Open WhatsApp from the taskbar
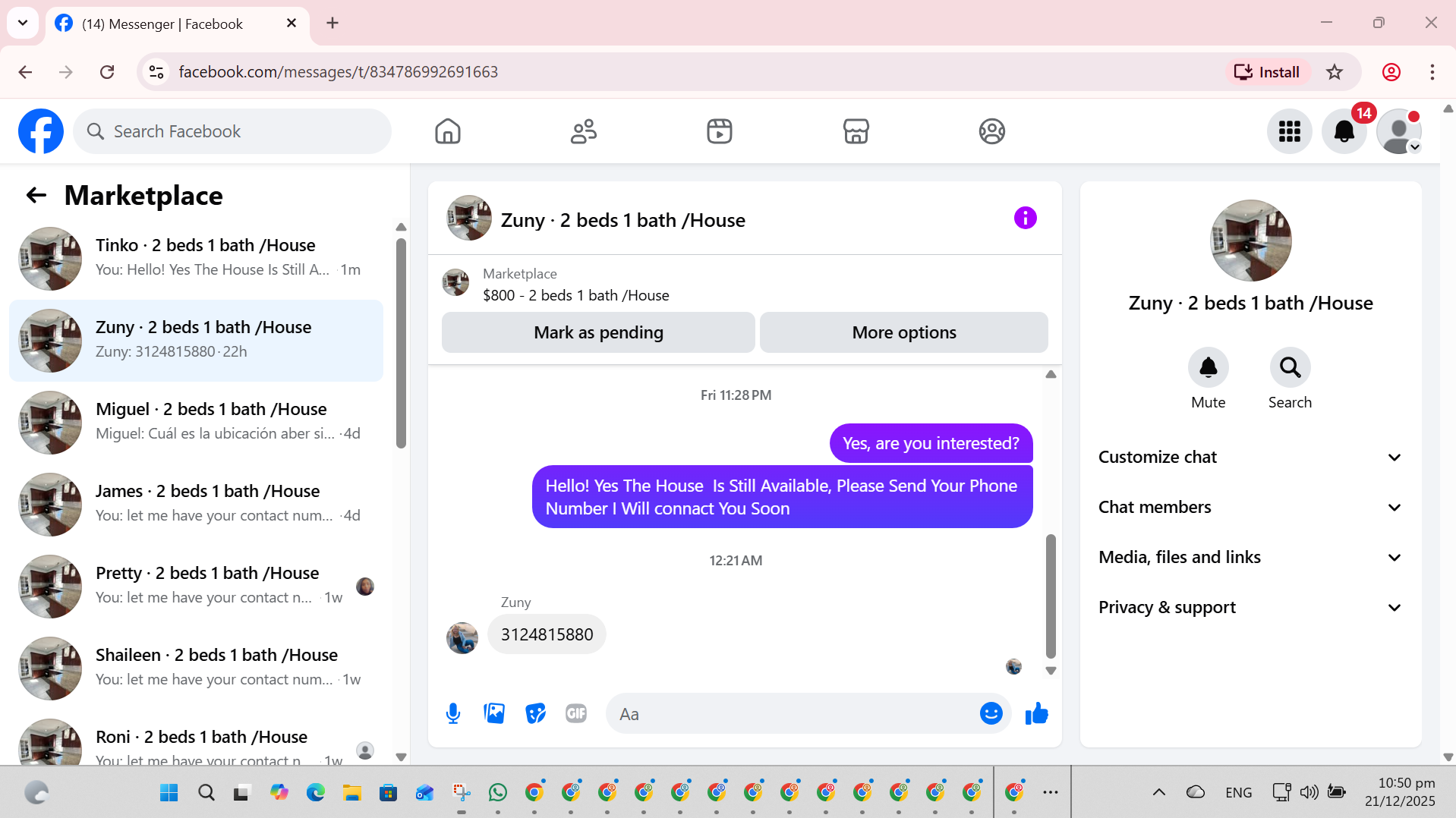Image resolution: width=1456 pixels, height=818 pixels. click(498, 793)
